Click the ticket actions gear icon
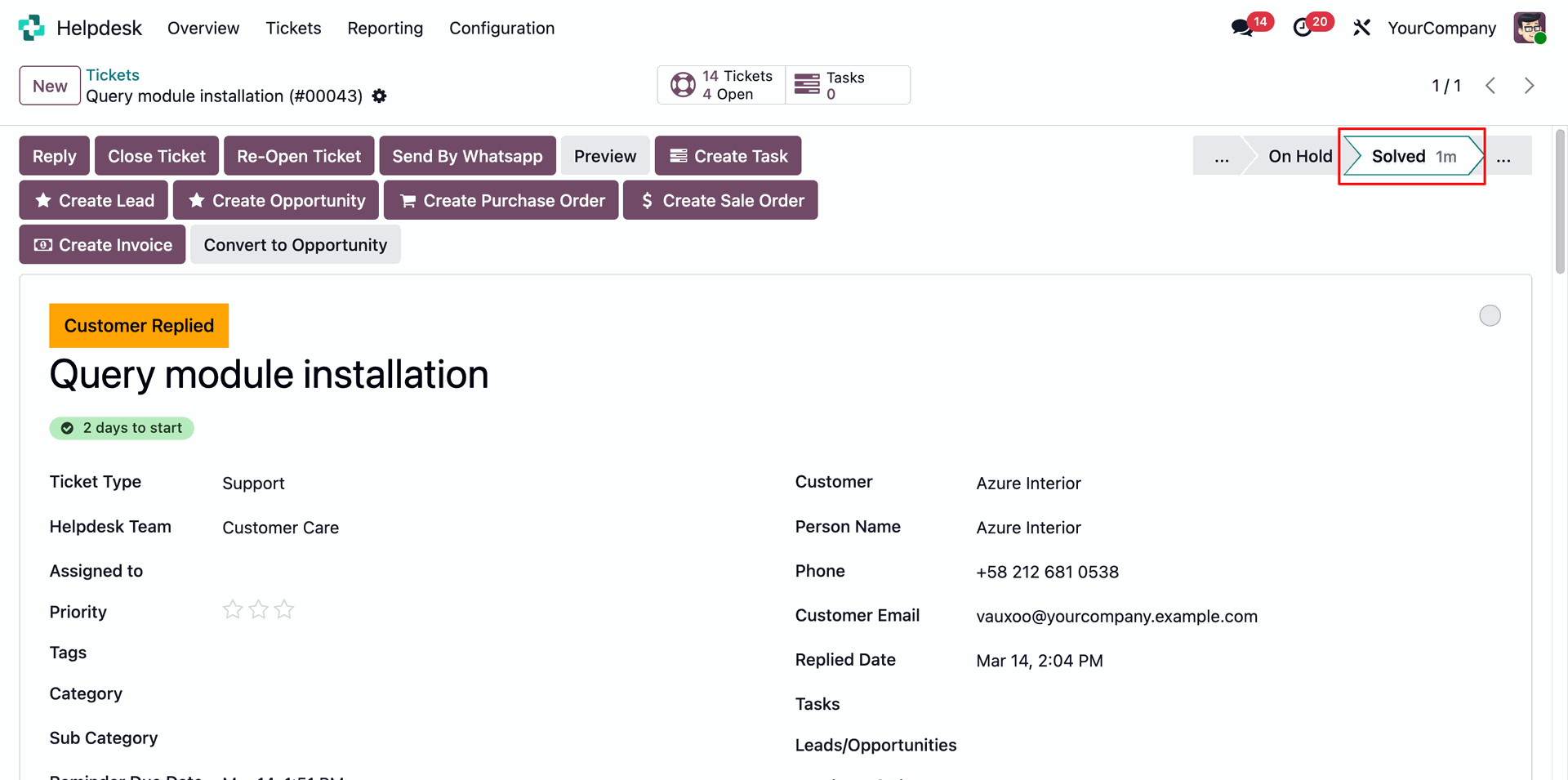The height and width of the screenshot is (780, 1568). pyautogui.click(x=379, y=96)
